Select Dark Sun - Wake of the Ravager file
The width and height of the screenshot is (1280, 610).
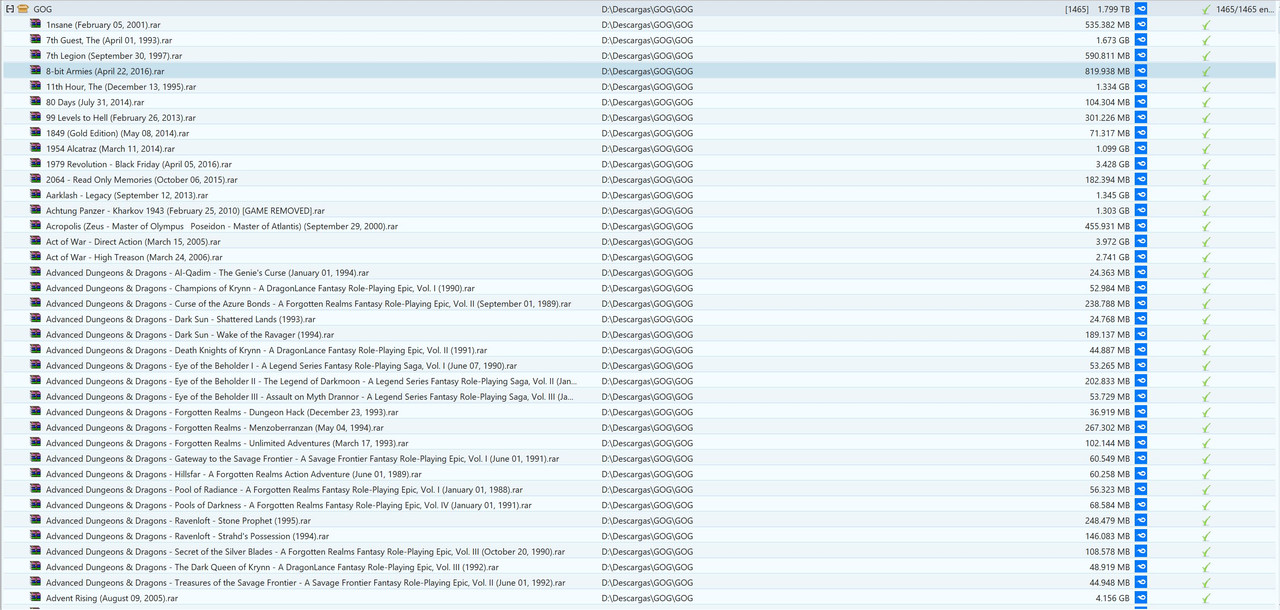(190, 335)
